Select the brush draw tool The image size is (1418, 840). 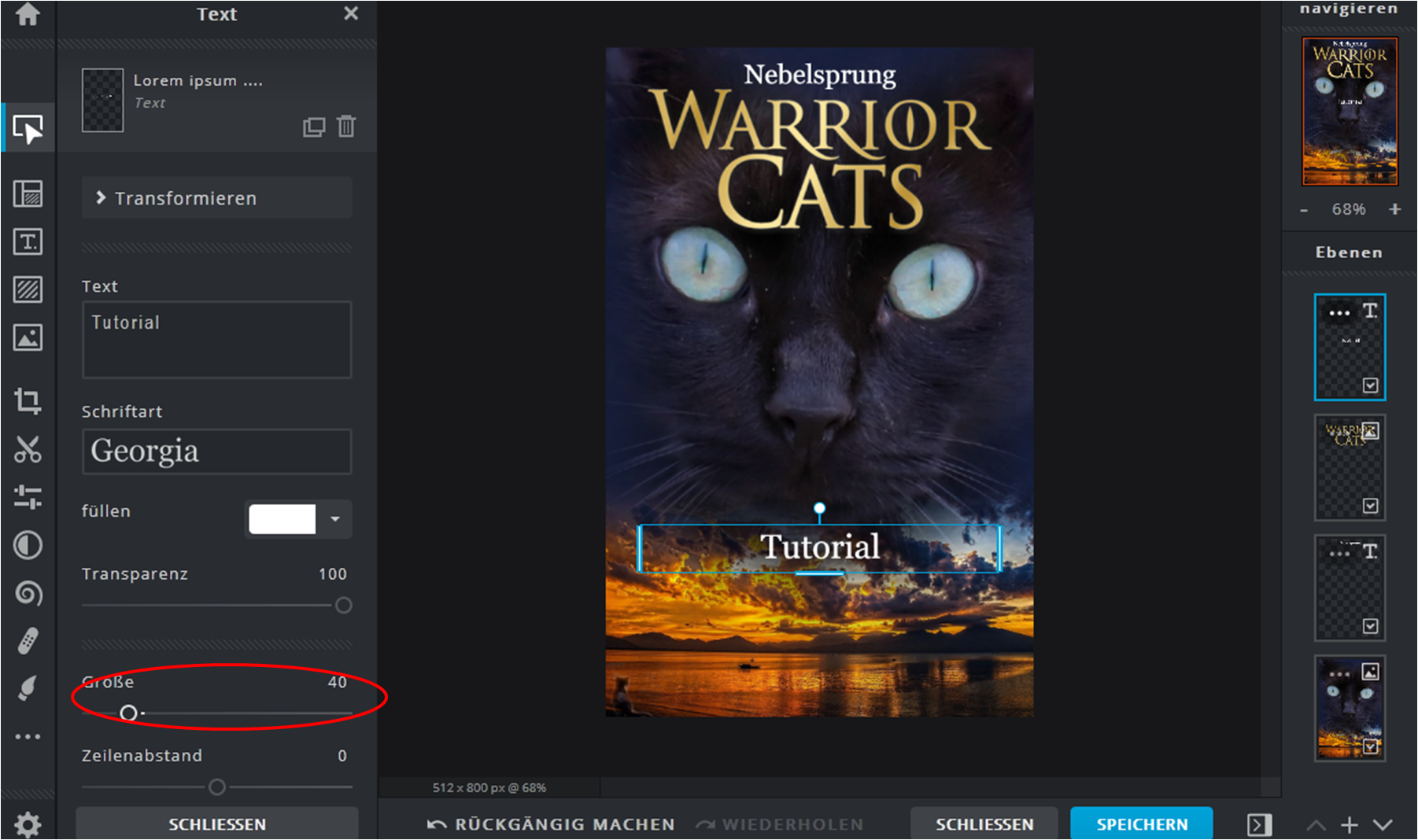[28, 689]
